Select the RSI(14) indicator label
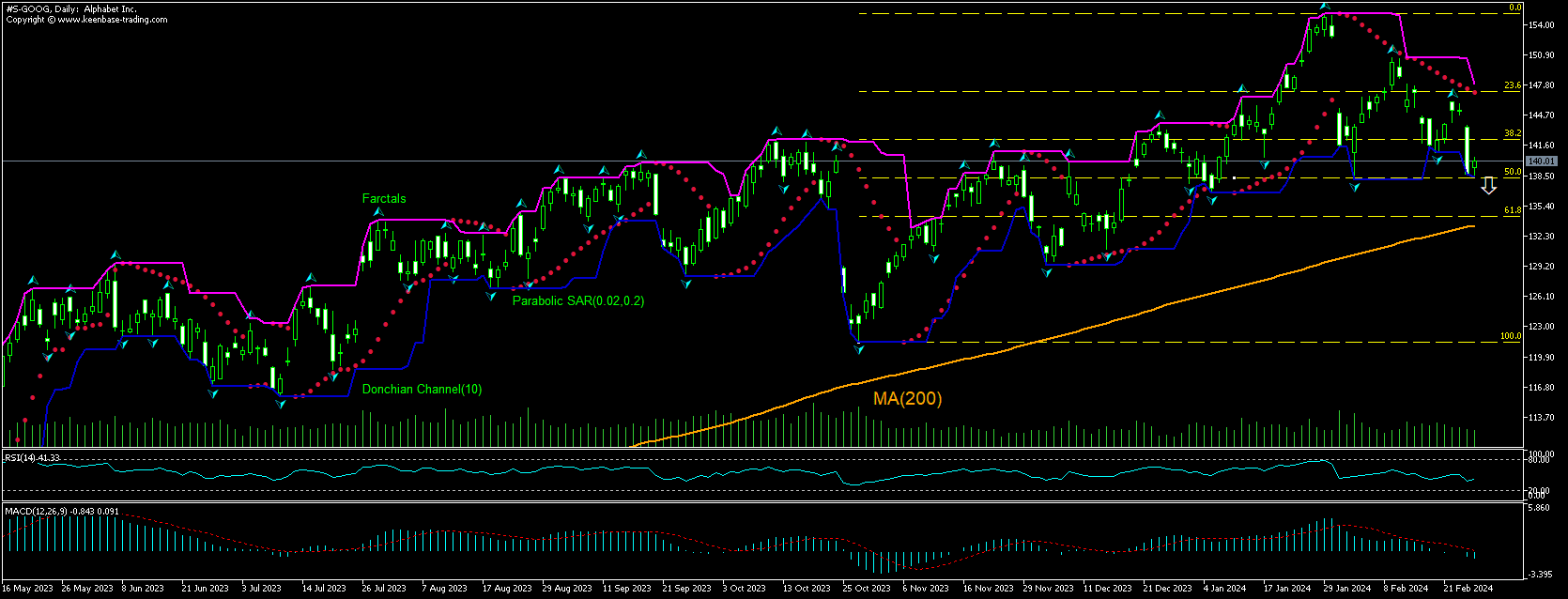The image size is (1568, 599). point(32,457)
